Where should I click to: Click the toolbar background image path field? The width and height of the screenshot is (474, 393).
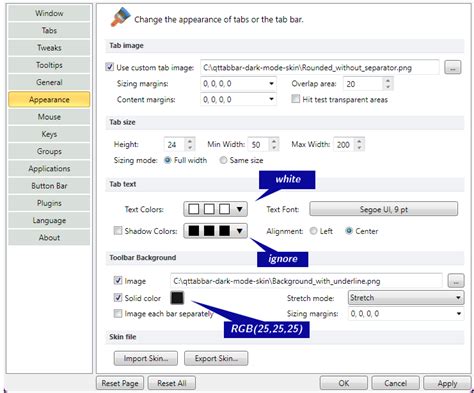[306, 281]
